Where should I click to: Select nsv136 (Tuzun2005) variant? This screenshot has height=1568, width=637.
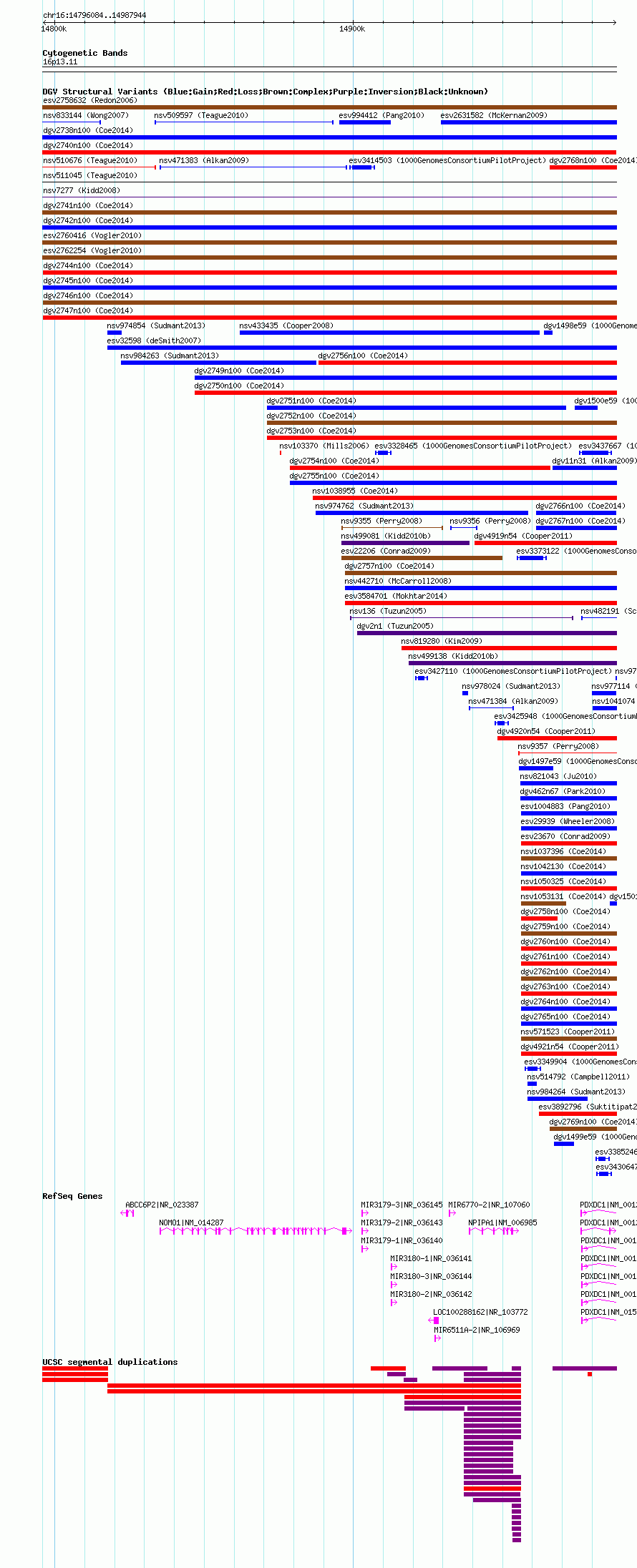tap(462, 618)
